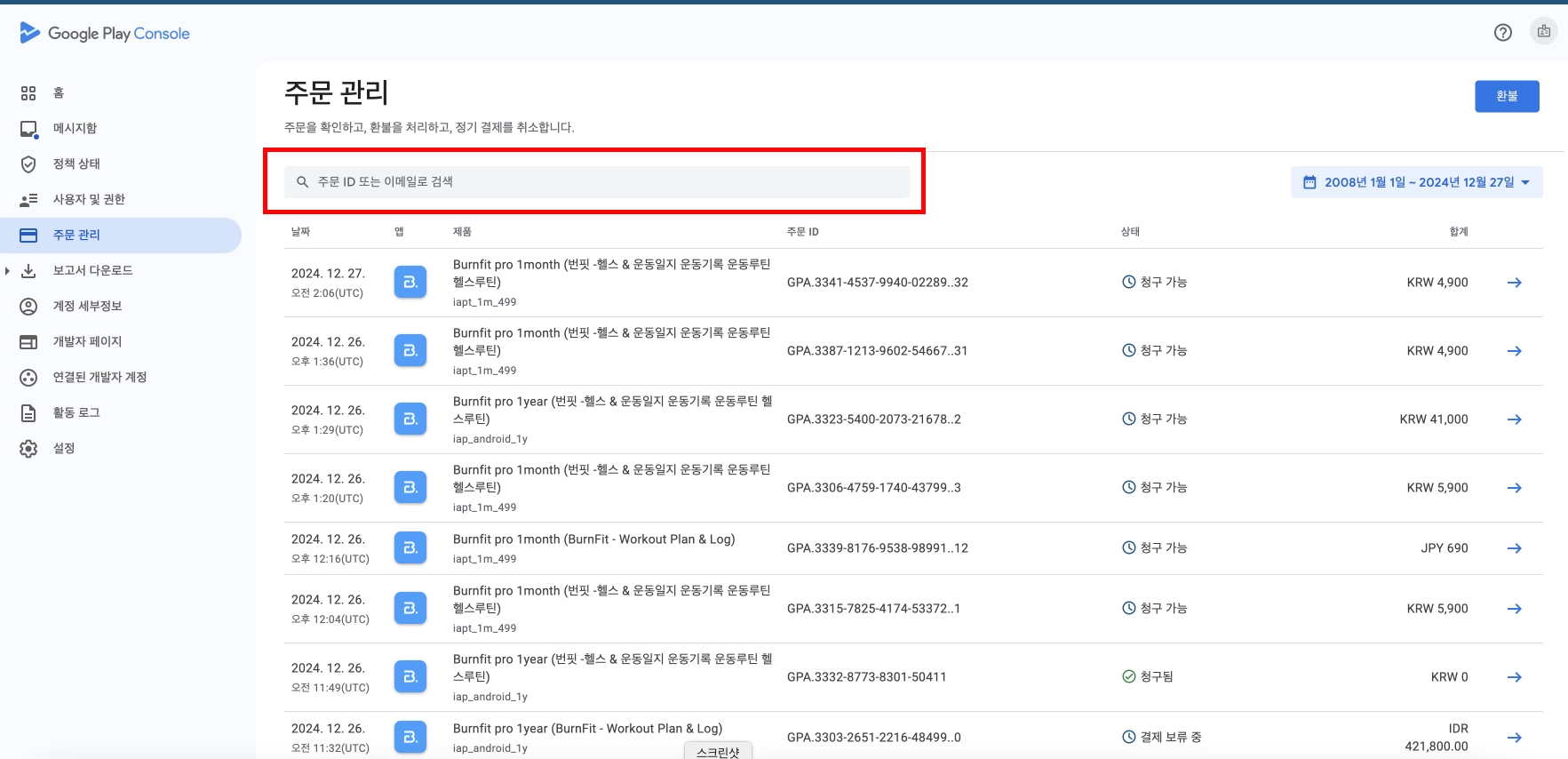Open arrow for order GPA.3306-4759-1740-43799..3
The width and height of the screenshot is (1568, 759).
tap(1515, 488)
